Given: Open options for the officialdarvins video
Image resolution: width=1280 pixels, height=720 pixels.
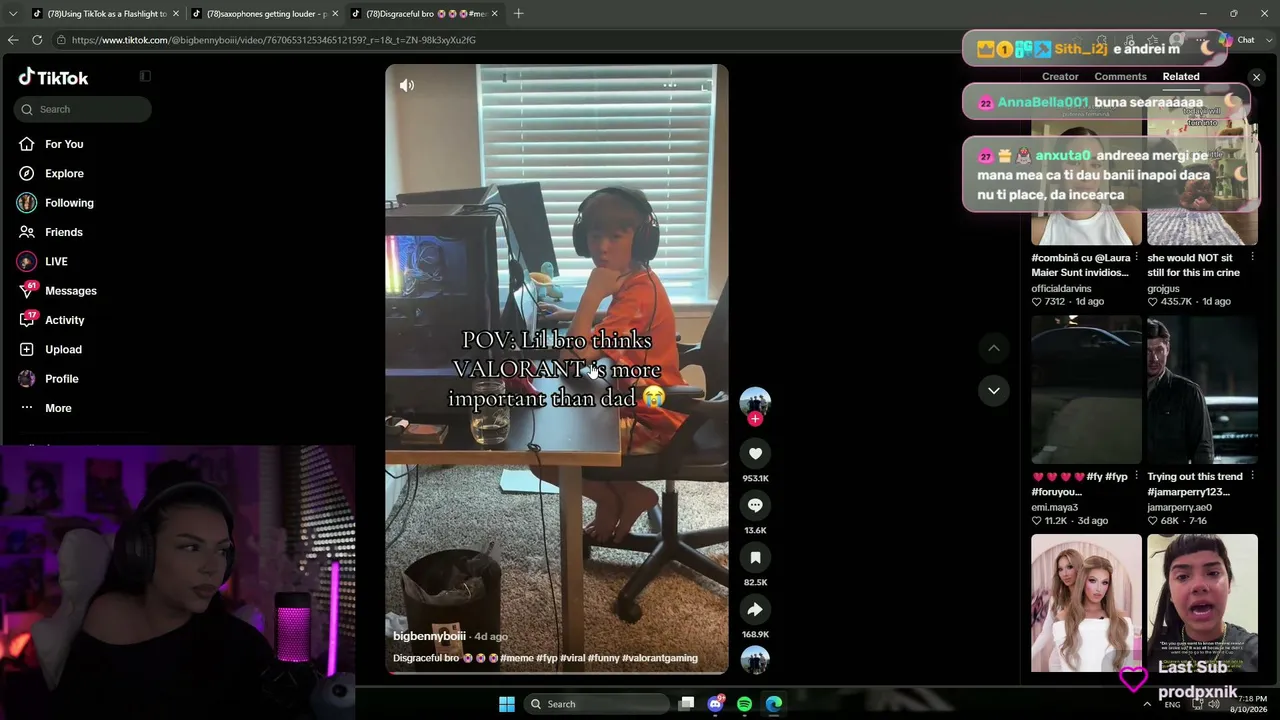Looking at the screenshot, I should pyautogui.click(x=1136, y=258).
